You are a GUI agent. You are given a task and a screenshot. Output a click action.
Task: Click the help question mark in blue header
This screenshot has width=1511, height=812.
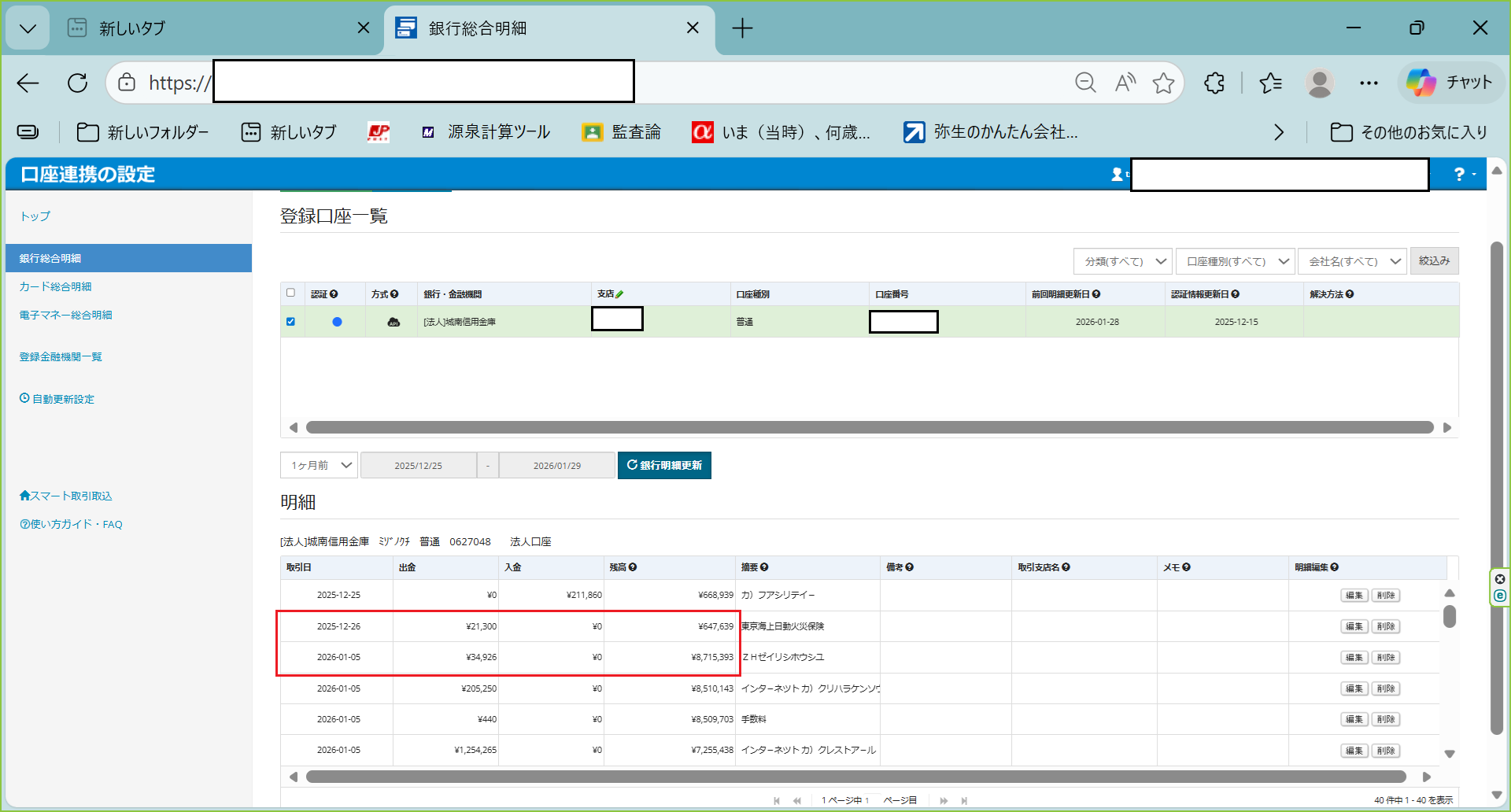click(x=1459, y=174)
